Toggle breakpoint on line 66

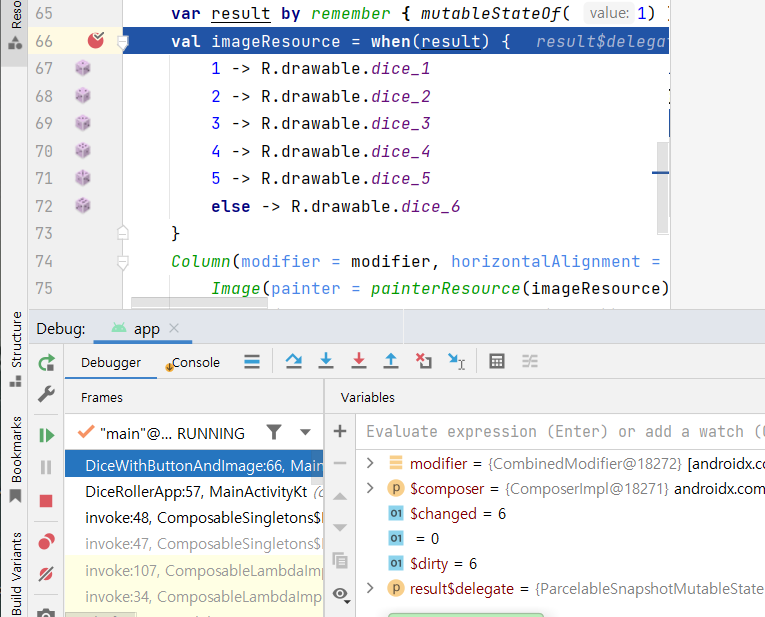point(96,40)
